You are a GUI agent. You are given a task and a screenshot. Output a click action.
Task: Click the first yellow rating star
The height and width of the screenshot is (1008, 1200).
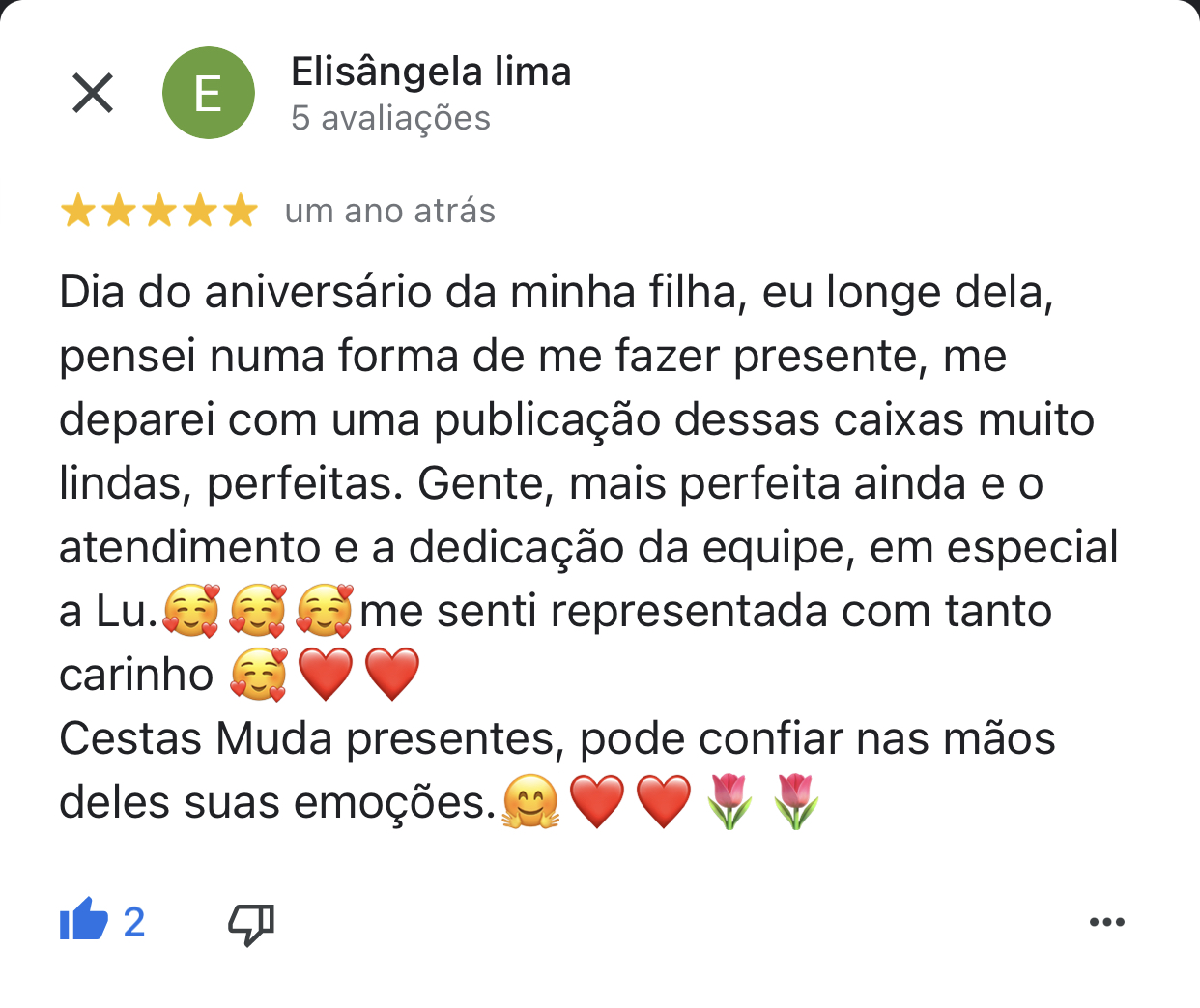click(77, 210)
